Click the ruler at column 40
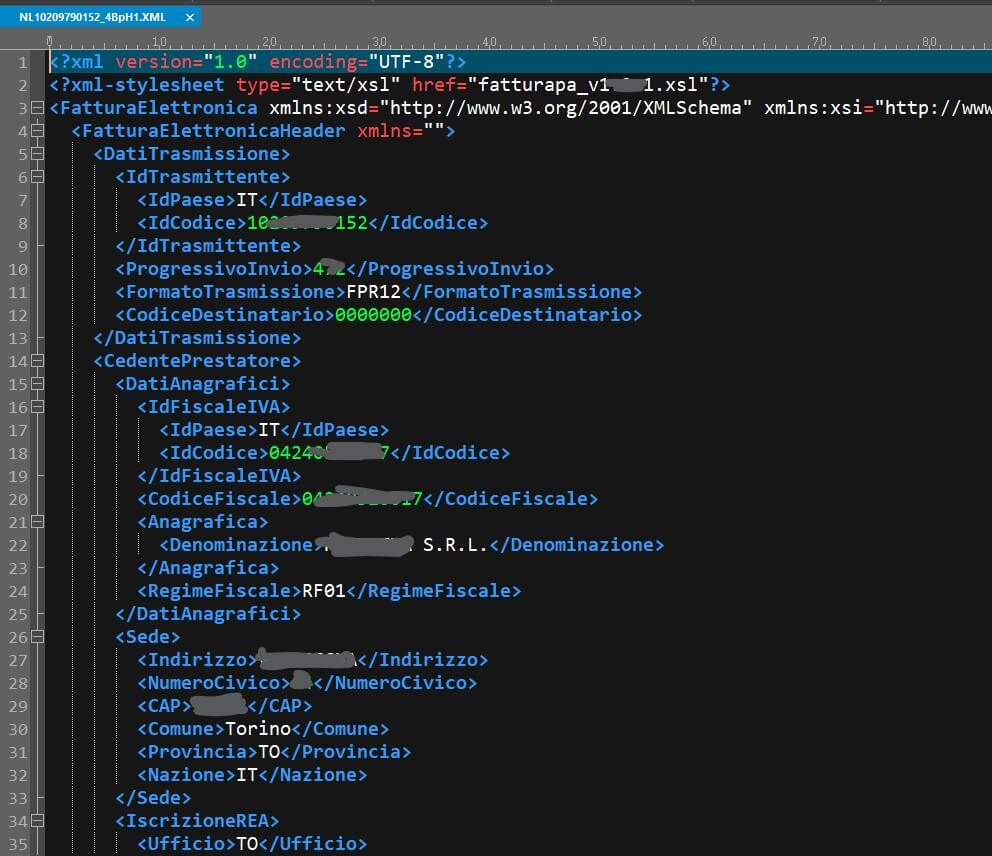992x856 pixels. [x=489, y=43]
